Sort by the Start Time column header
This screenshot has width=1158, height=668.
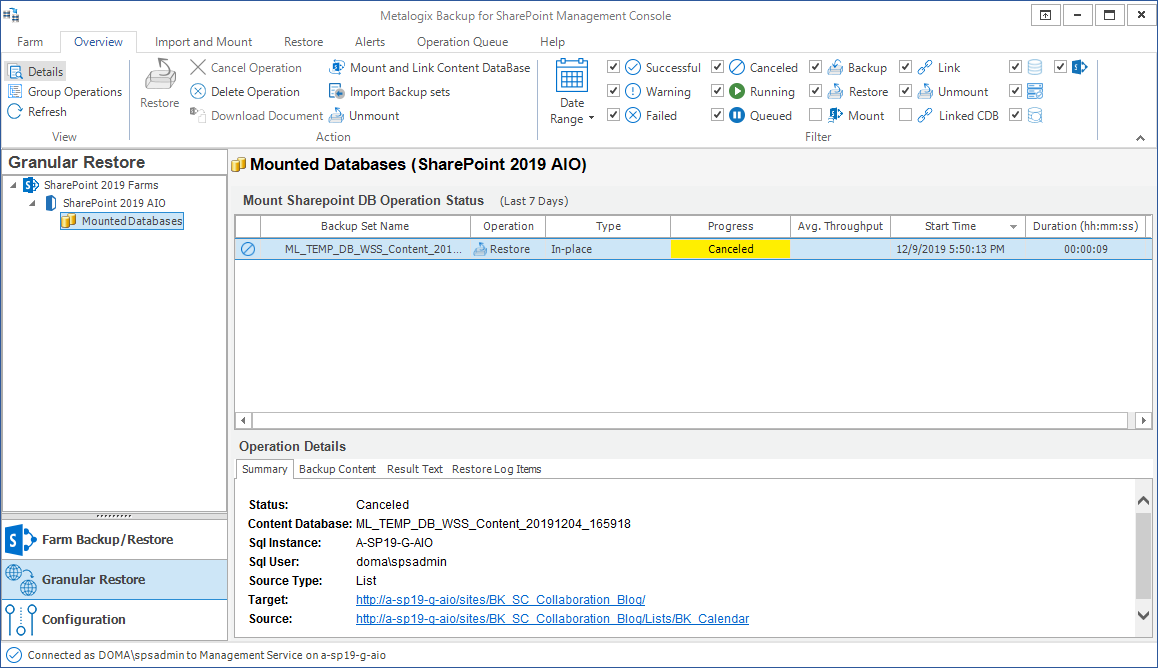[950, 226]
